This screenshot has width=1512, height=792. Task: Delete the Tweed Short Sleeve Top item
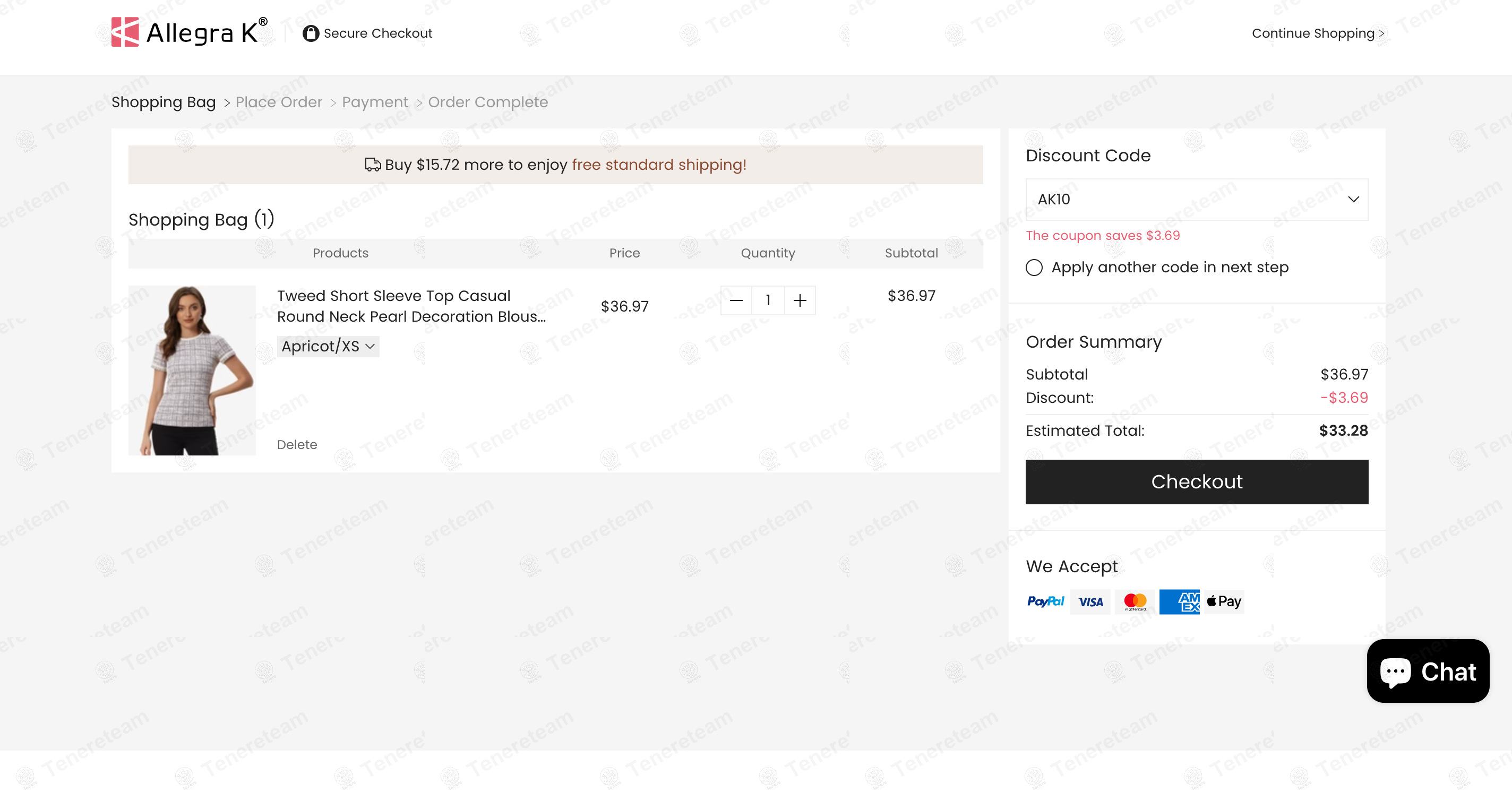pyautogui.click(x=297, y=445)
